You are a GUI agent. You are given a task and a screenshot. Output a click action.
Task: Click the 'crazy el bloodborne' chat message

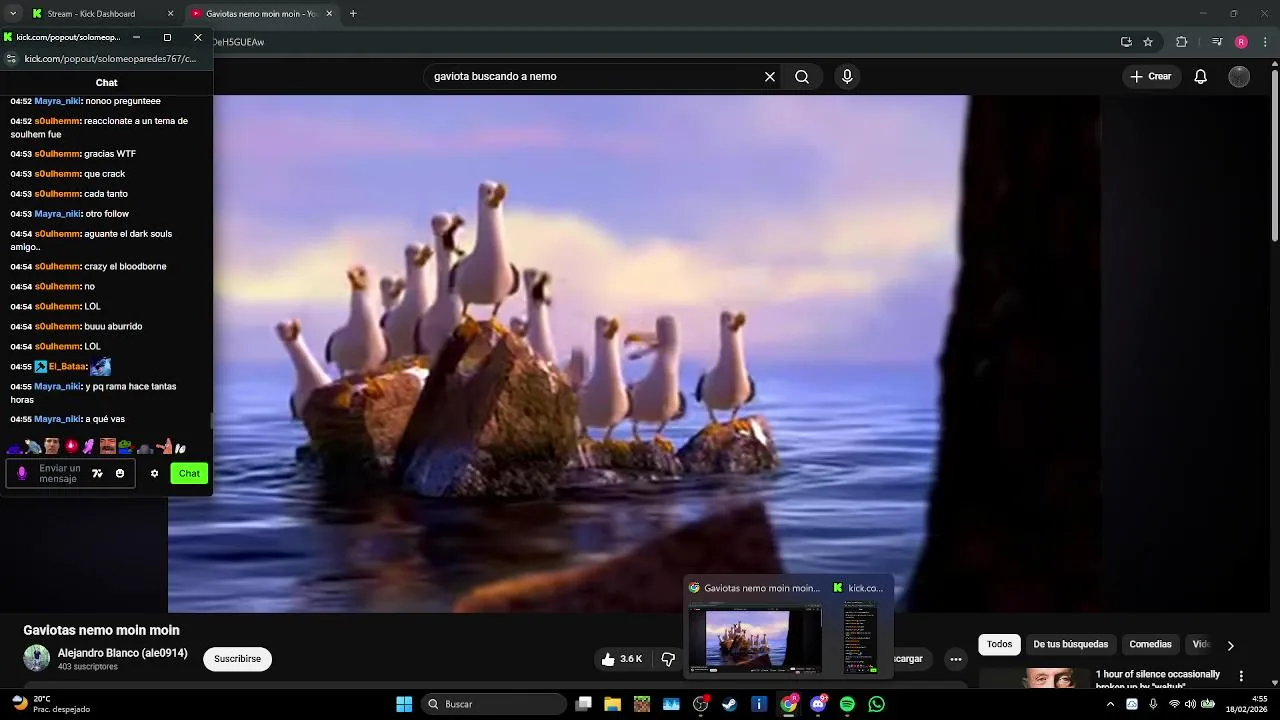pos(125,267)
